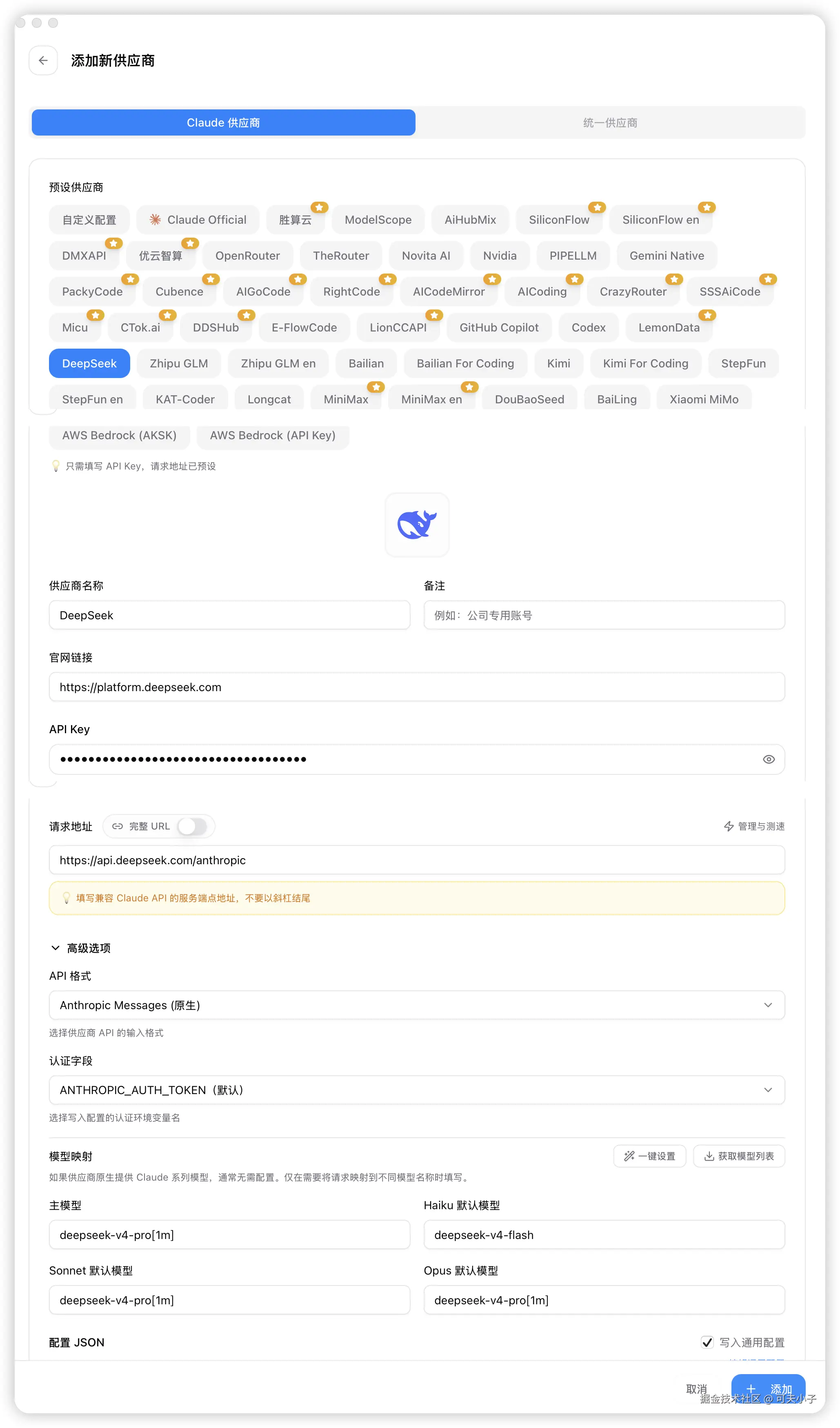The width and height of the screenshot is (840, 1428).
Task: Click the Opus 默认模型 input field
Action: (x=604, y=1301)
